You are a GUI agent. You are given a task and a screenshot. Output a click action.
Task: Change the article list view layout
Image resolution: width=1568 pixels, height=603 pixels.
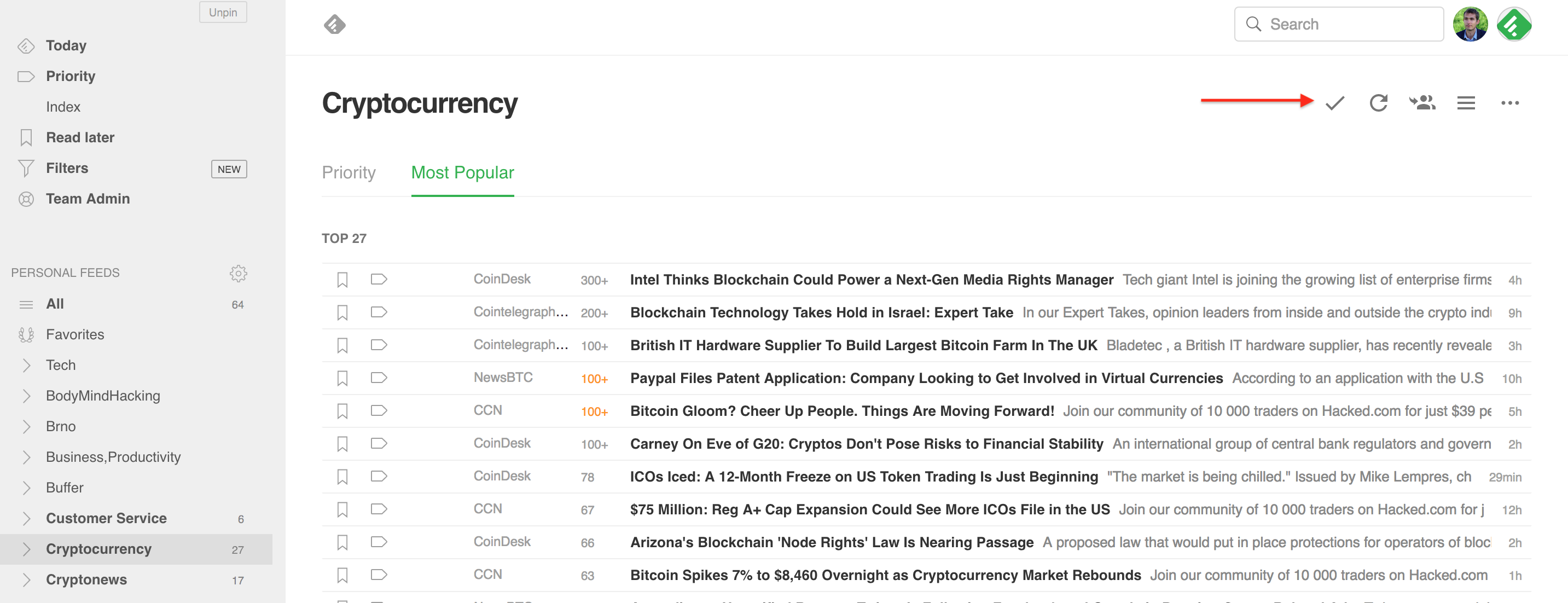point(1466,103)
